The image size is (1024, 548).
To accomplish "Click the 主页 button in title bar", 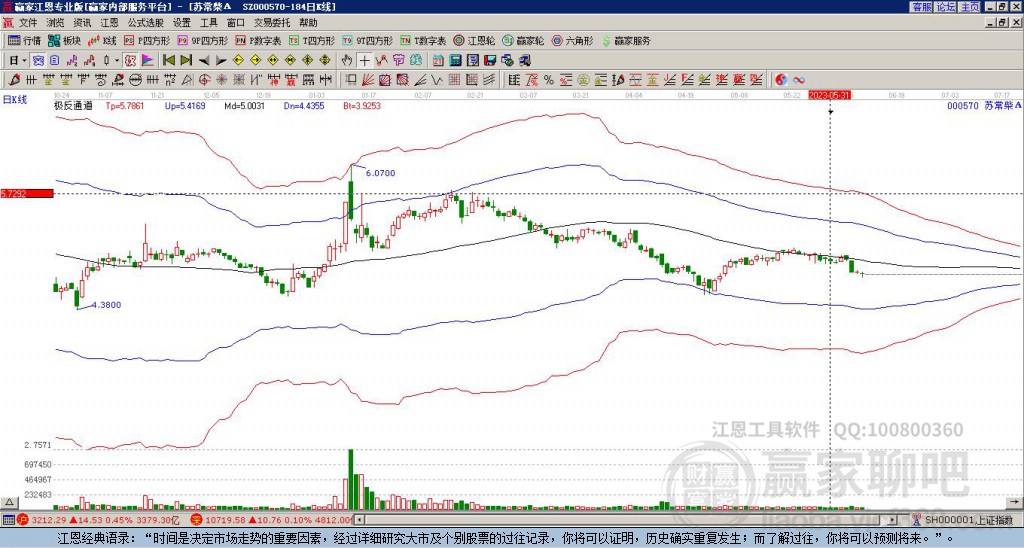I will [970, 7].
